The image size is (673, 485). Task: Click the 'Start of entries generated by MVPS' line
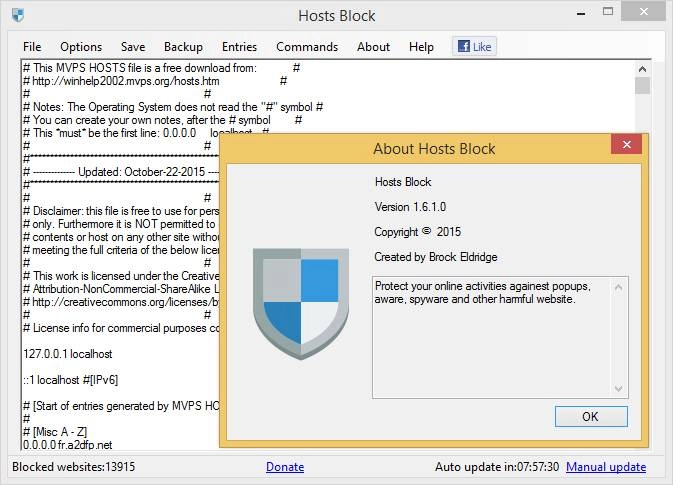pyautogui.click(x=121, y=406)
